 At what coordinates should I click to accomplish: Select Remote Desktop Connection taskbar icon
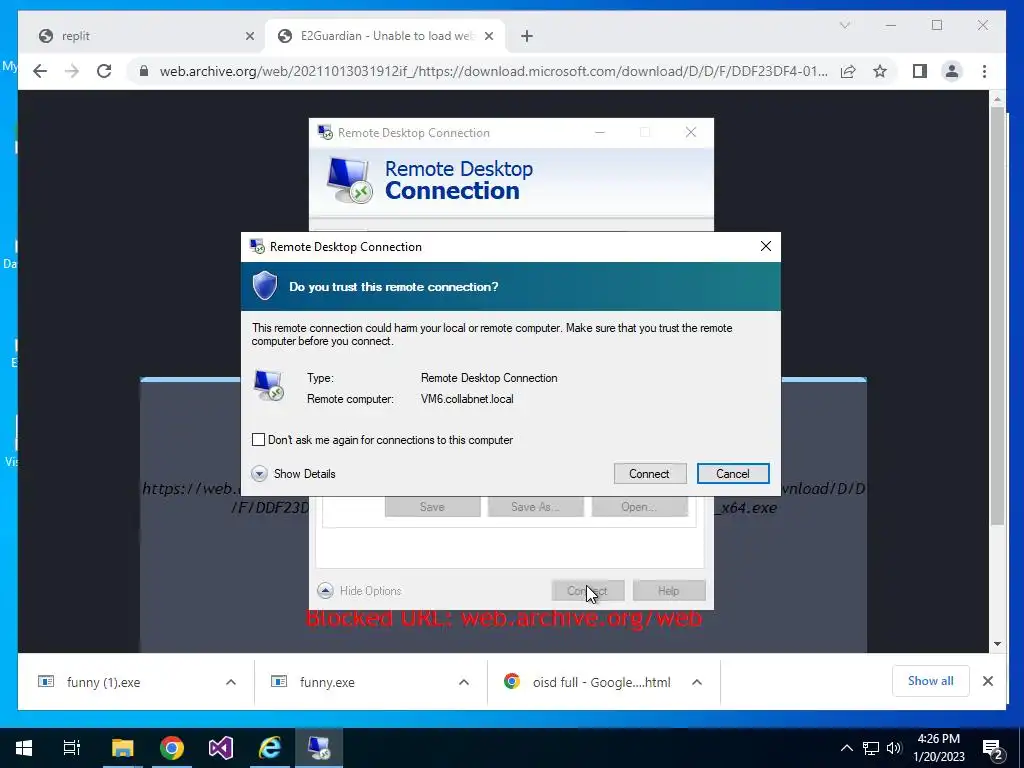[319, 748]
